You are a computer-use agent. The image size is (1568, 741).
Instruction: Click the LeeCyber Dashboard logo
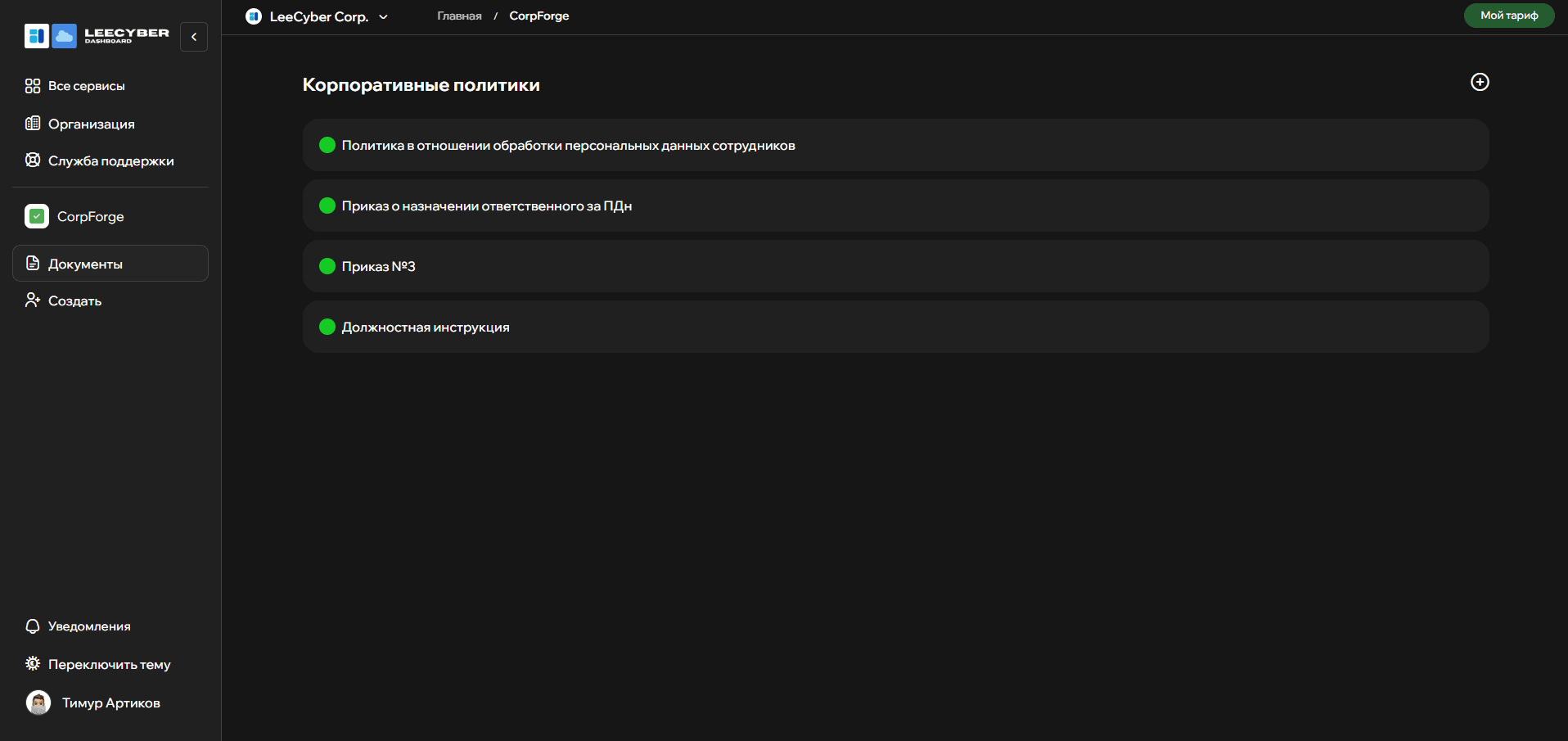click(x=97, y=36)
